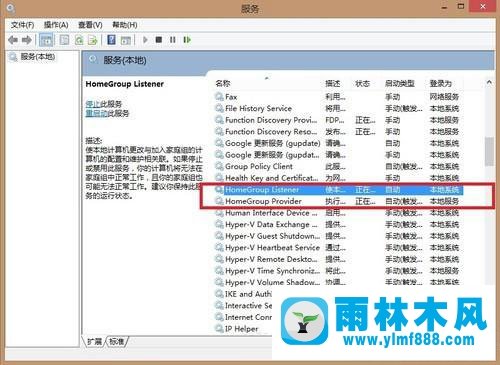
Task: Click the vertical scrollbar thumb of the services list
Action: 489,151
